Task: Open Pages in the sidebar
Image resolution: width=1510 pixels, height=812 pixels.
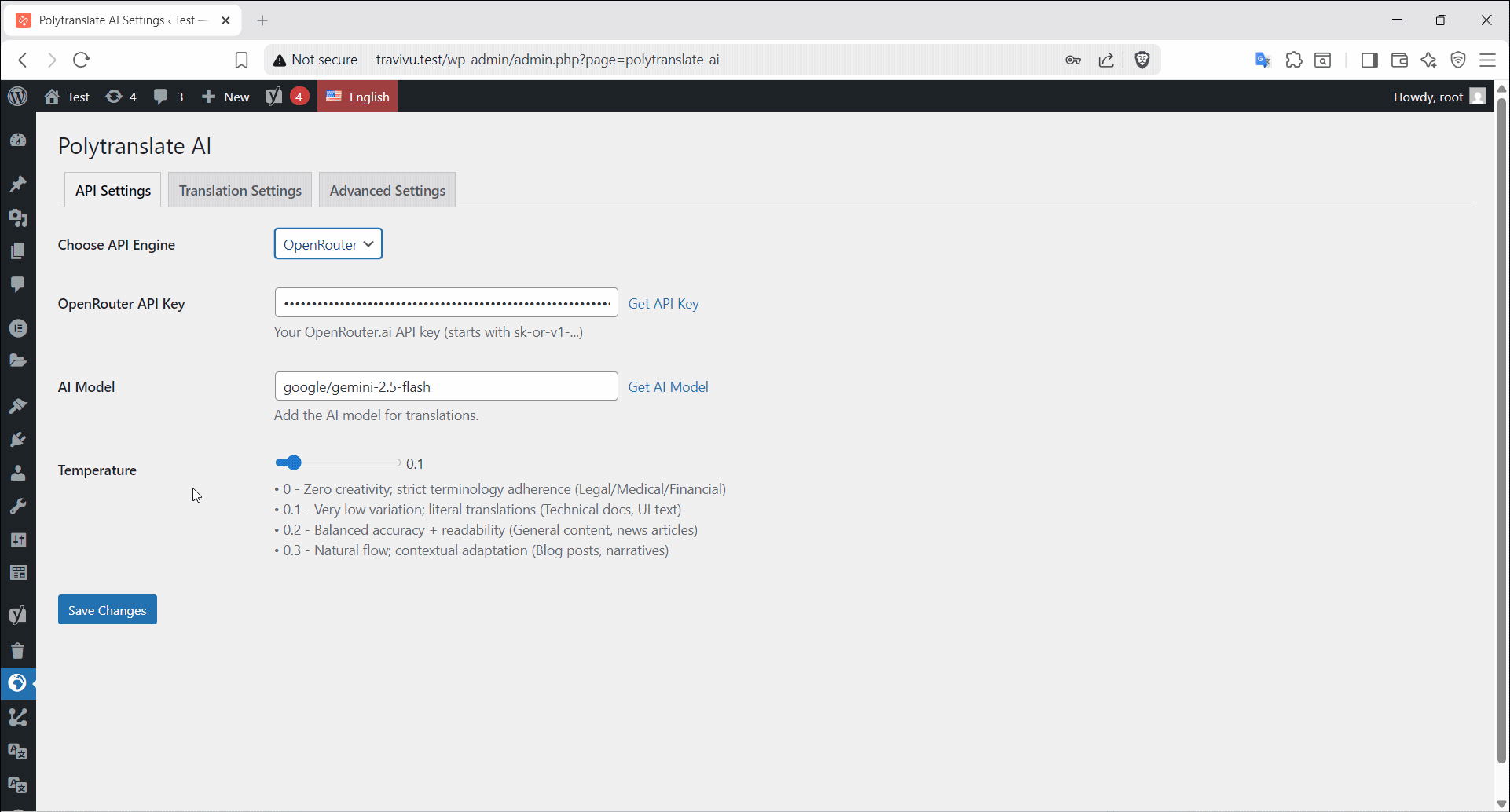Action: coord(18,251)
